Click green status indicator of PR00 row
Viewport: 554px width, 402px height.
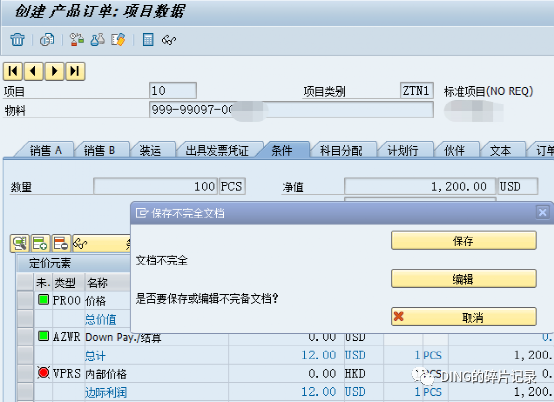tap(43, 300)
